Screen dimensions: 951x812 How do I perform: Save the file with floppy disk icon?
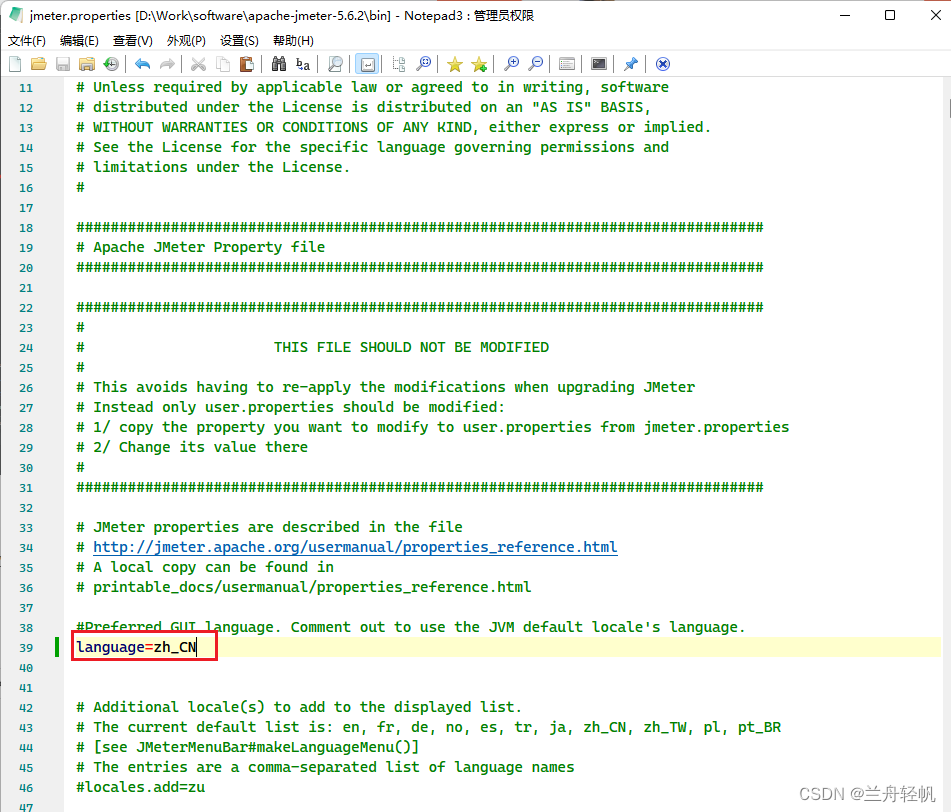(63, 64)
